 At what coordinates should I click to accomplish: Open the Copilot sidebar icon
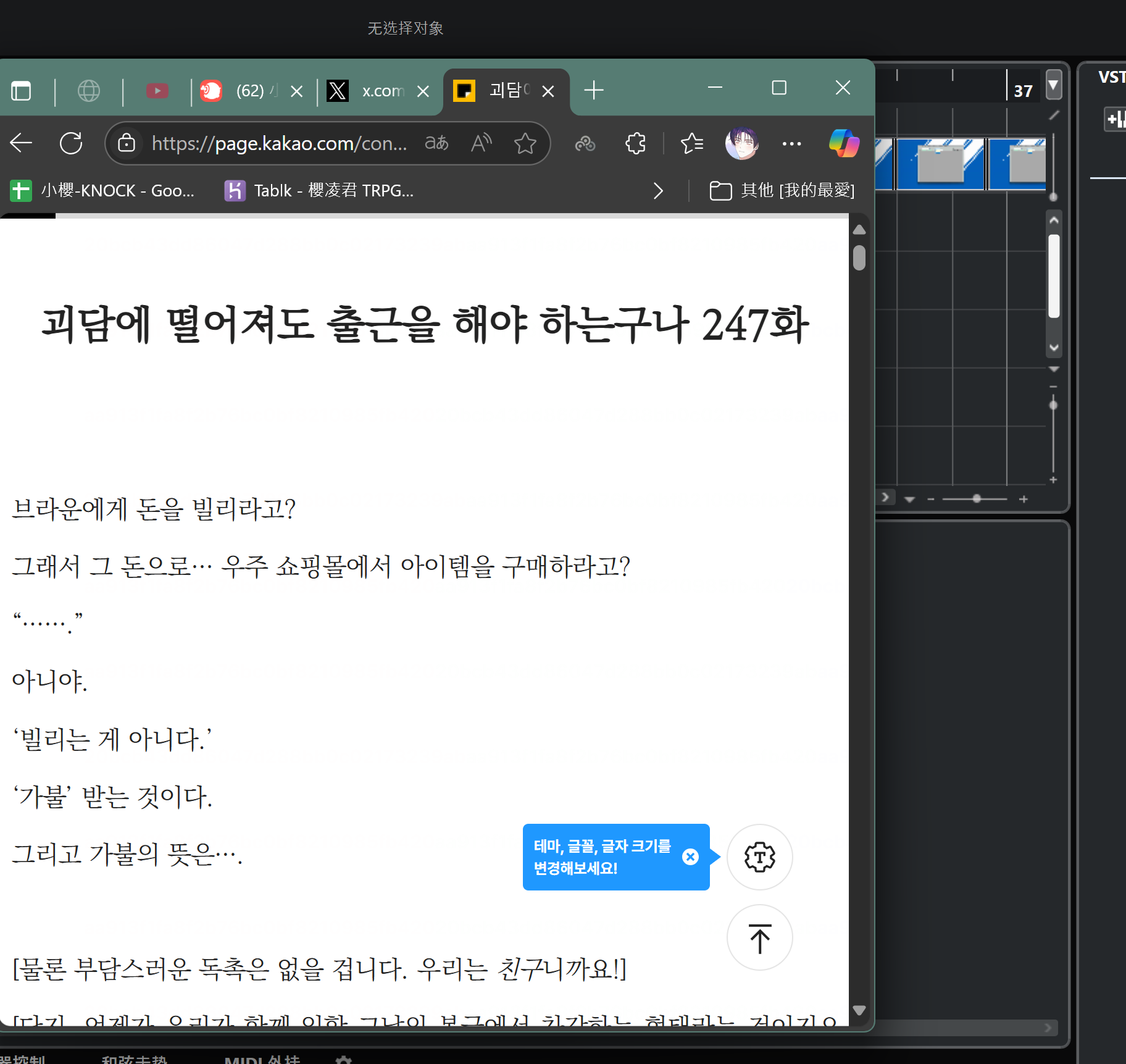pyautogui.click(x=843, y=143)
